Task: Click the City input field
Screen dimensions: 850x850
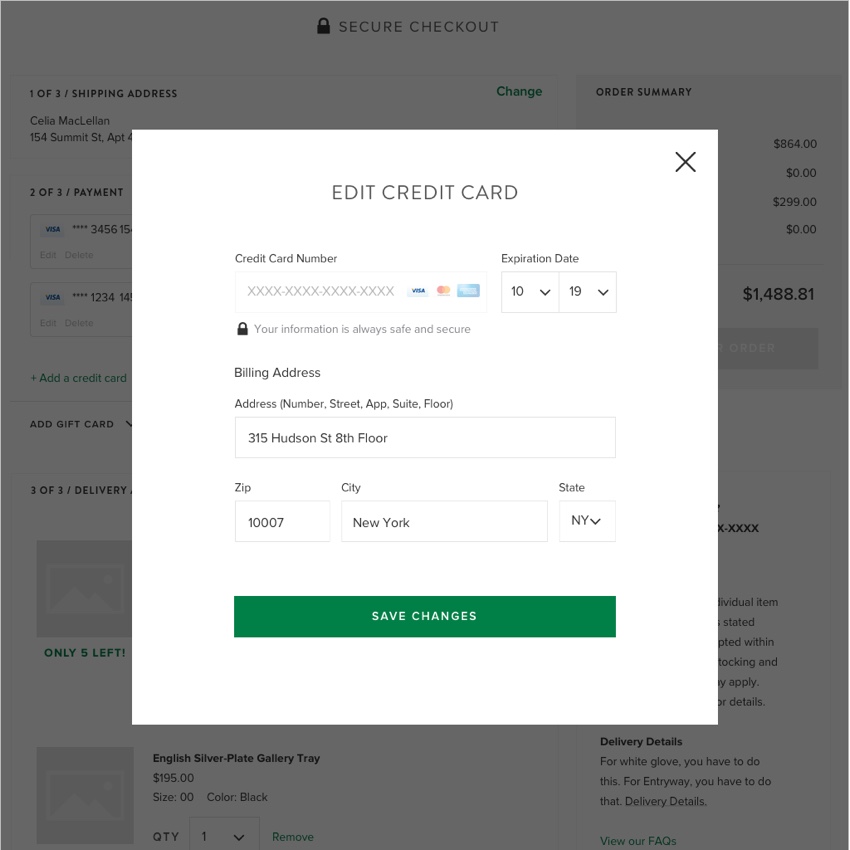Action: [x=444, y=521]
